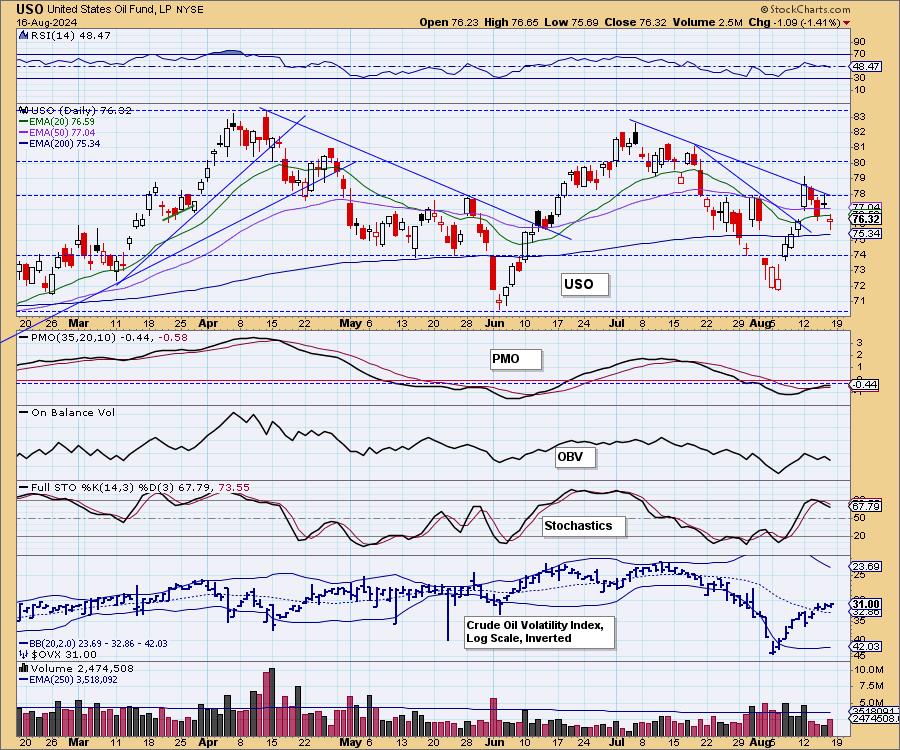Click the Aug label on bottom date axis

click(x=761, y=742)
